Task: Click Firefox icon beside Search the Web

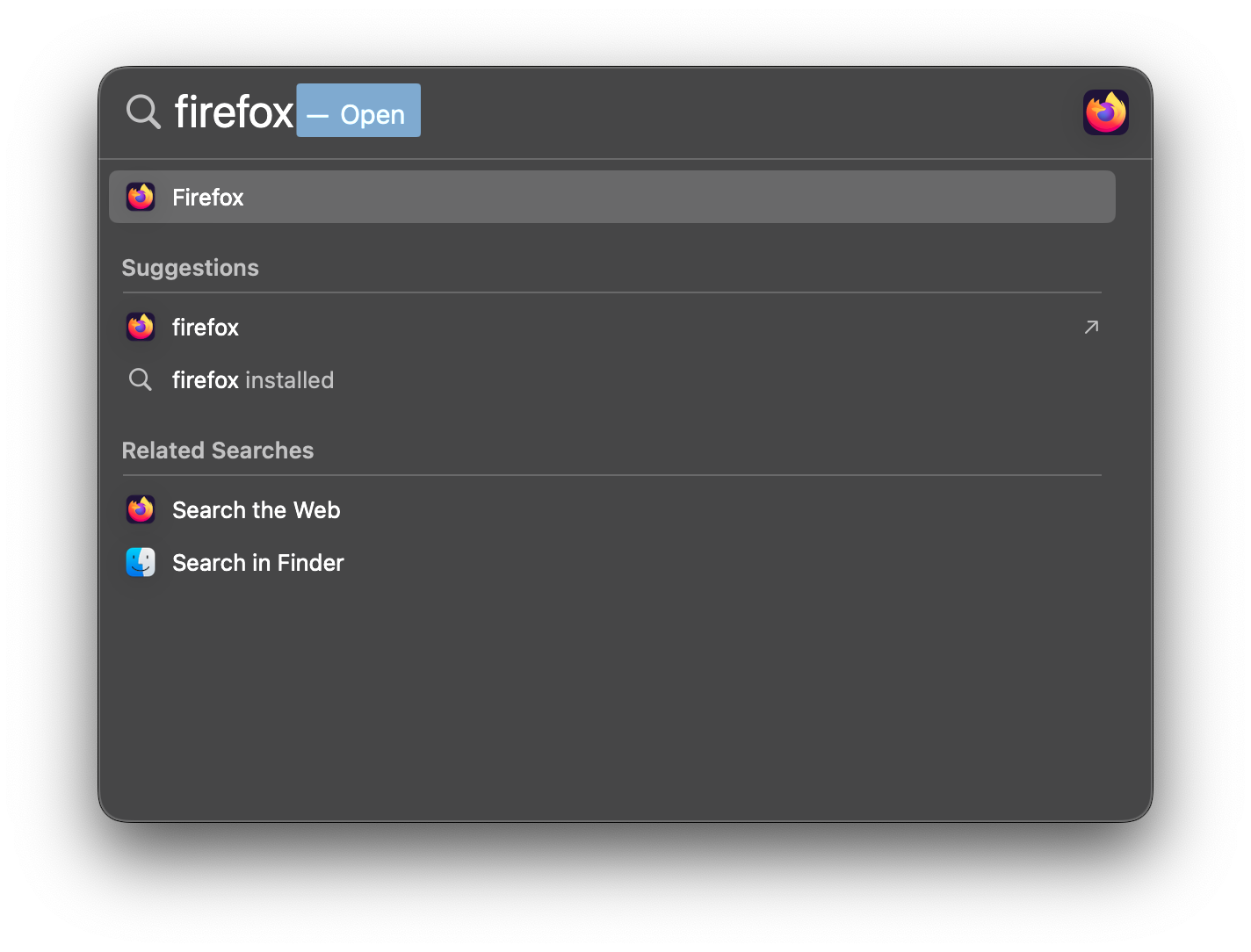Action: pos(141,509)
